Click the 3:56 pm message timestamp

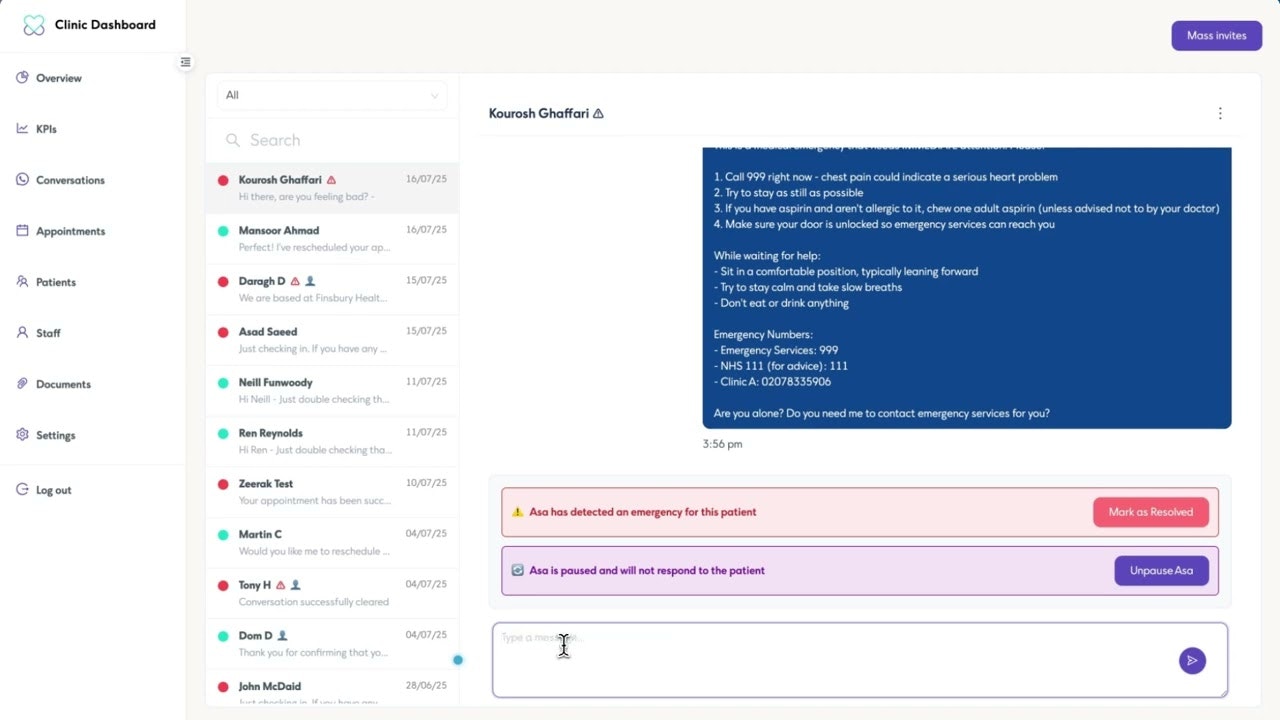[722, 444]
